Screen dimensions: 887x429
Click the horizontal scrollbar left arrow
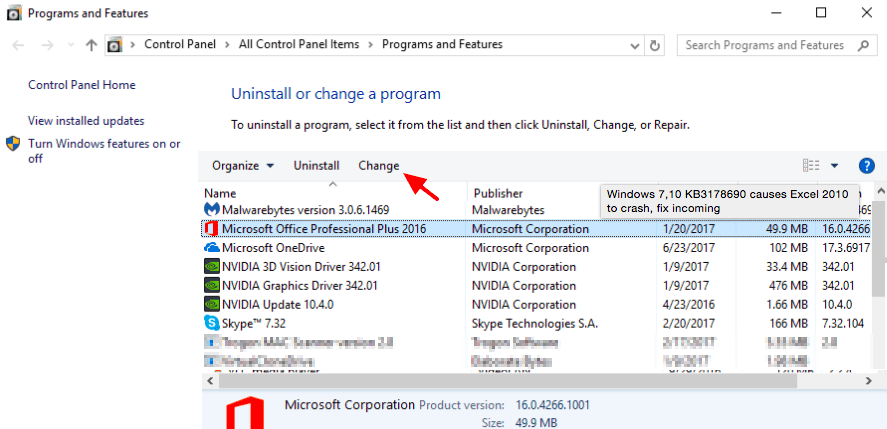coord(210,381)
